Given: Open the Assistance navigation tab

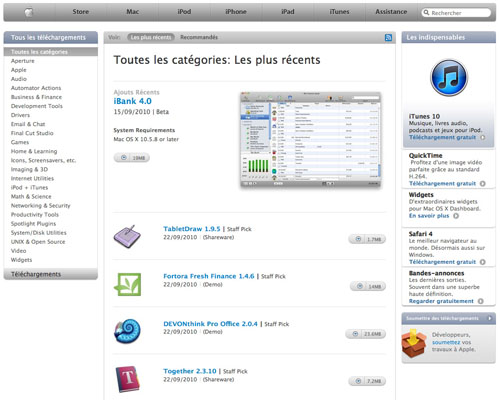Looking at the screenshot, I should [391, 12].
